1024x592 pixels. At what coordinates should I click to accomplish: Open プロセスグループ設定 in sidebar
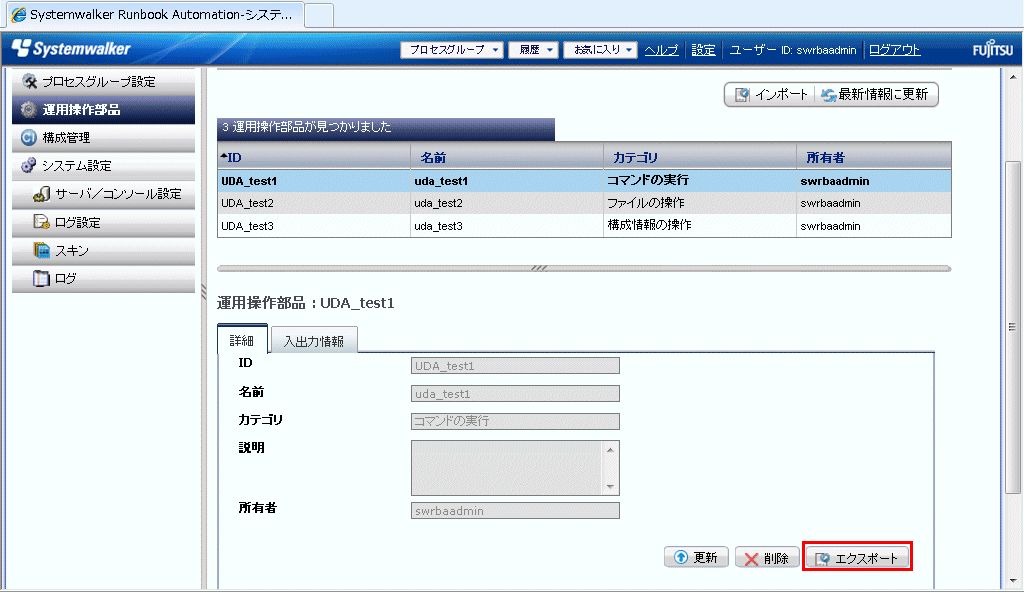pos(103,82)
